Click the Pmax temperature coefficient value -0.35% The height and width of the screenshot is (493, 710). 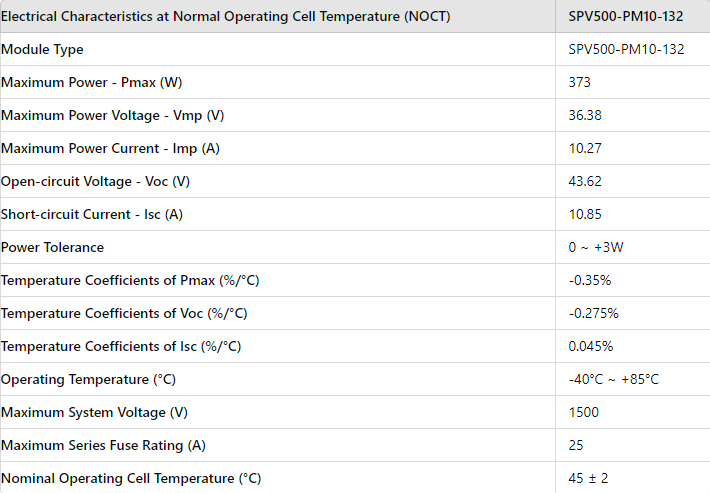tap(590, 280)
